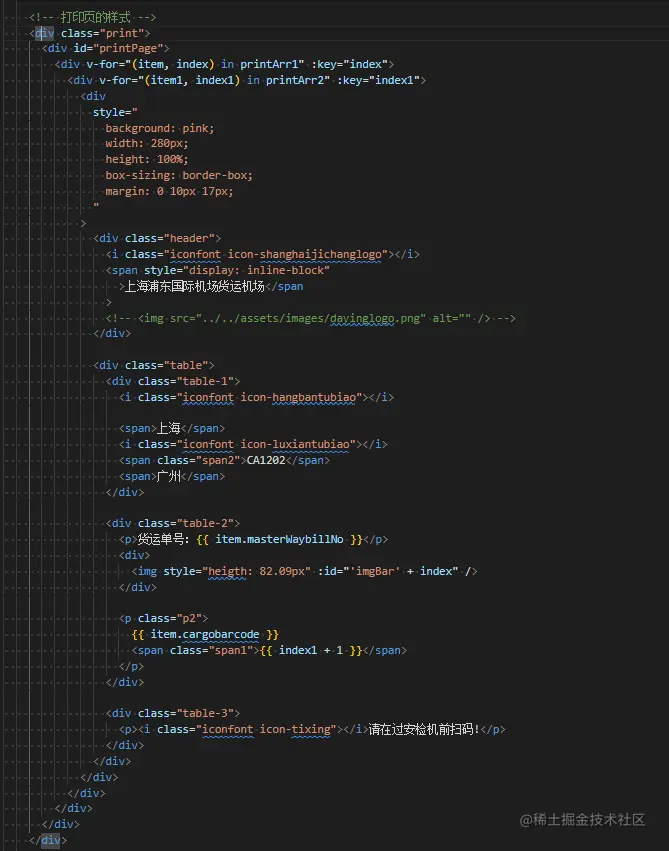Click the text 上海浦东国际机场货运机场
This screenshot has width=669, height=851.
click(x=195, y=286)
